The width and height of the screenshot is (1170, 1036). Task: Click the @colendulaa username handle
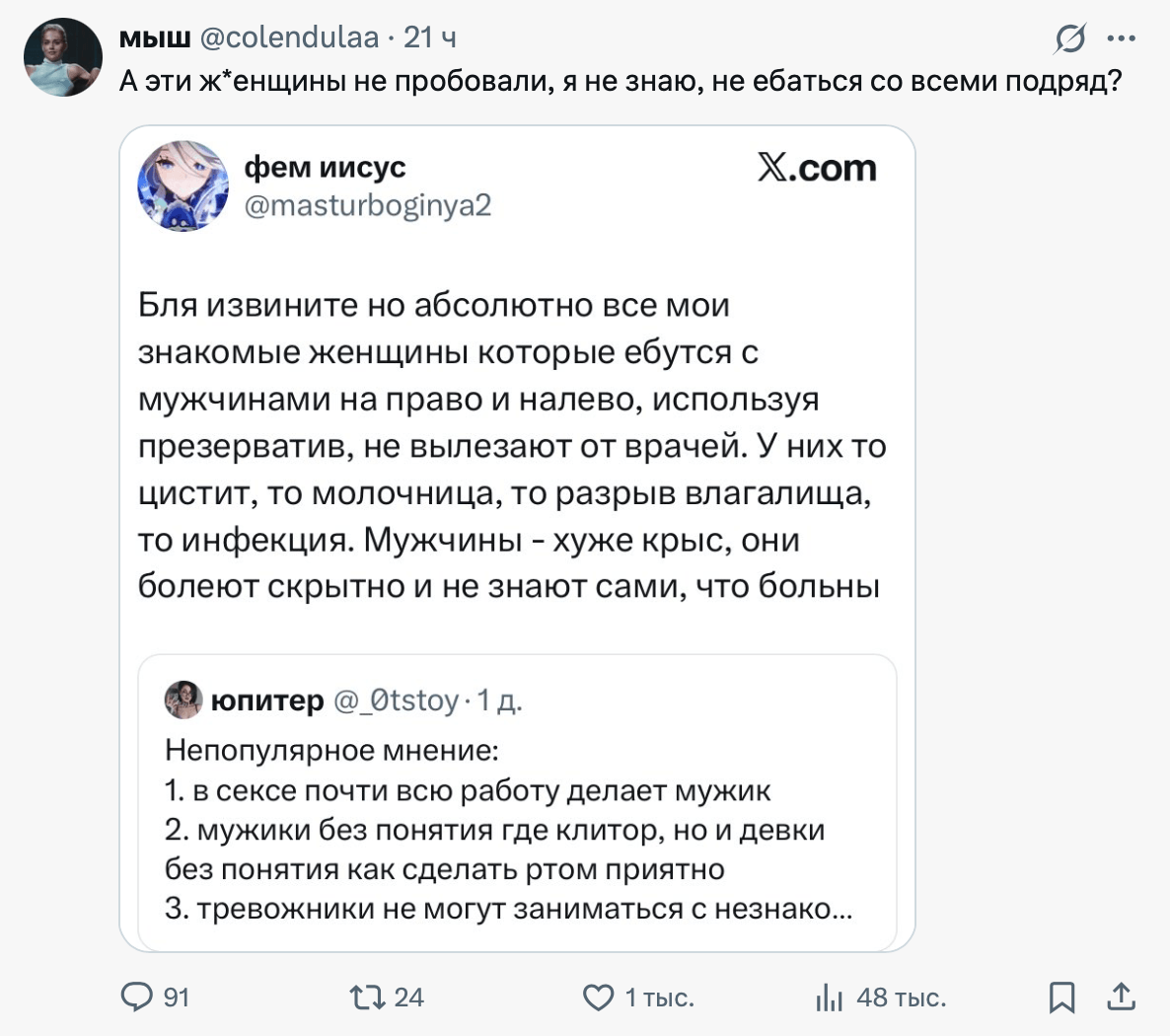289,37
